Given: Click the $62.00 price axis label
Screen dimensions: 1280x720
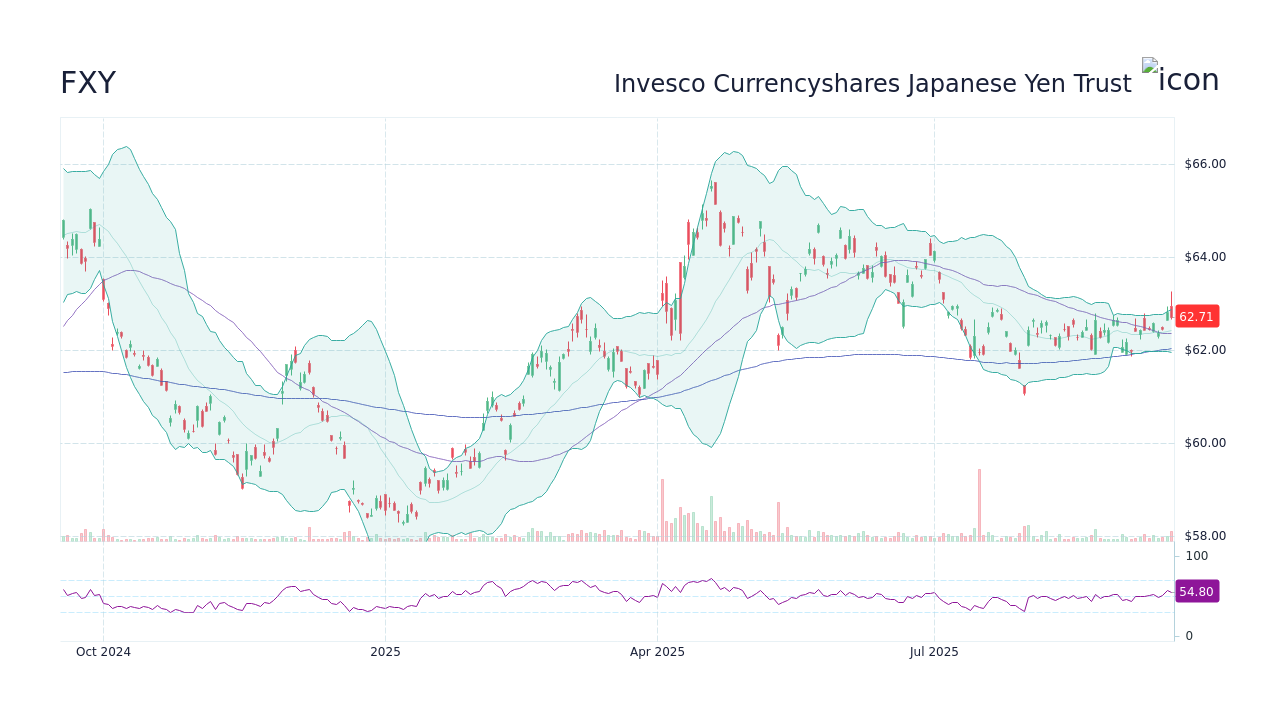Looking at the screenshot, I should pos(1205,350).
